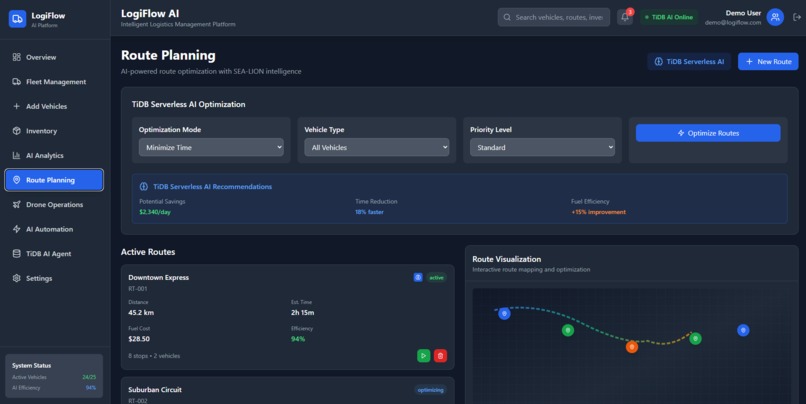Click the Add Vehicles plus icon
The width and height of the screenshot is (806, 404).
coord(16,106)
